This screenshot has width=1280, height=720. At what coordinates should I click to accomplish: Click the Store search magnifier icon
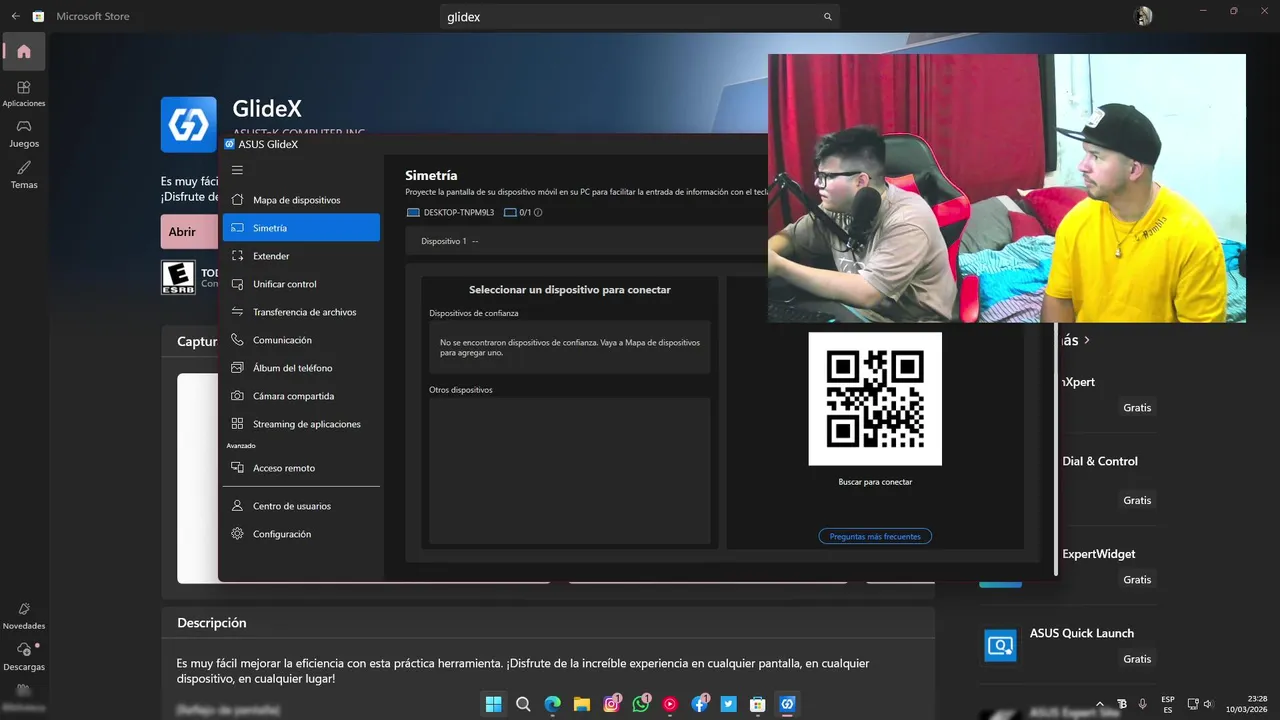click(827, 17)
